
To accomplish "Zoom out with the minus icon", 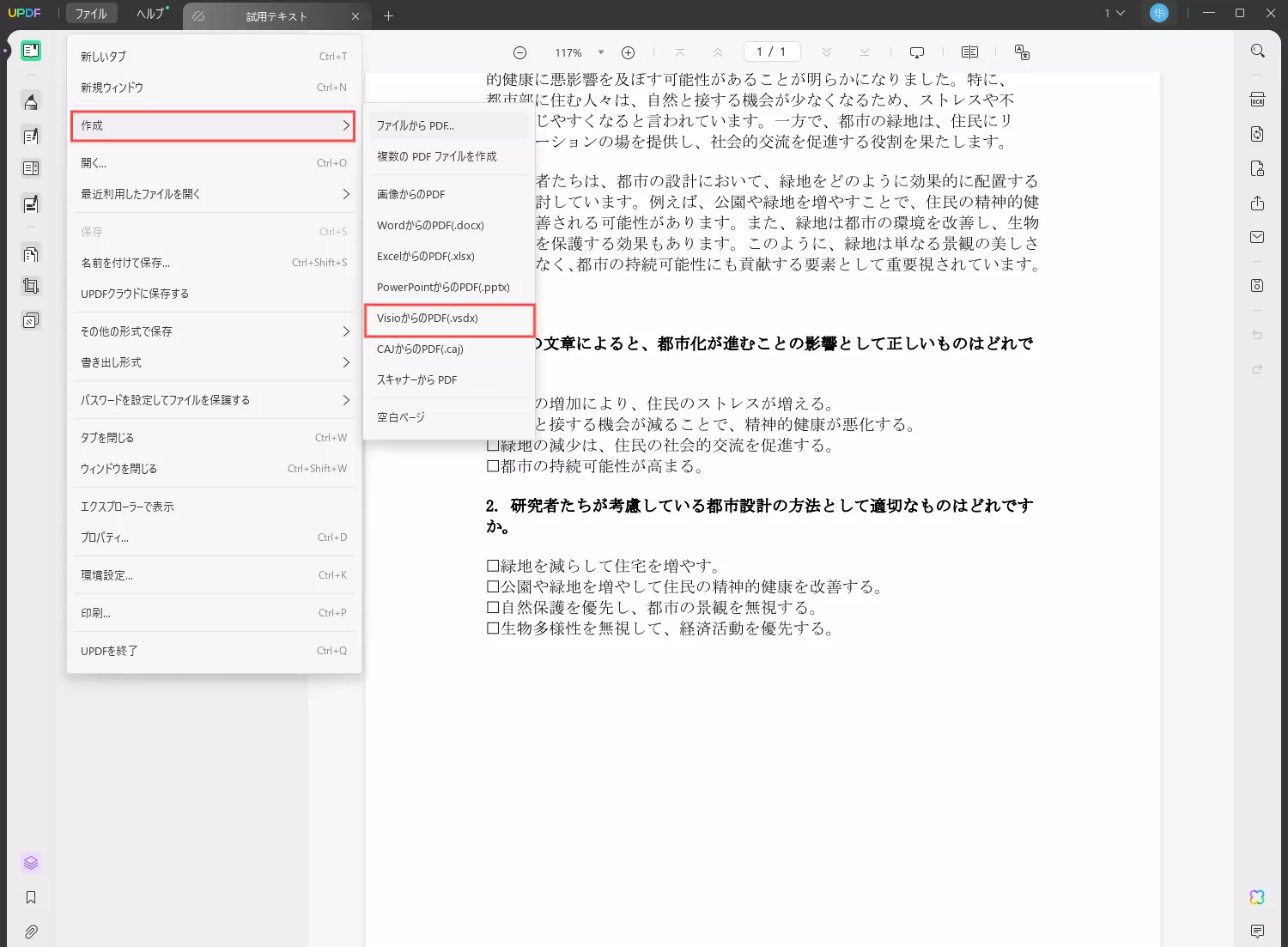I will pyautogui.click(x=519, y=52).
